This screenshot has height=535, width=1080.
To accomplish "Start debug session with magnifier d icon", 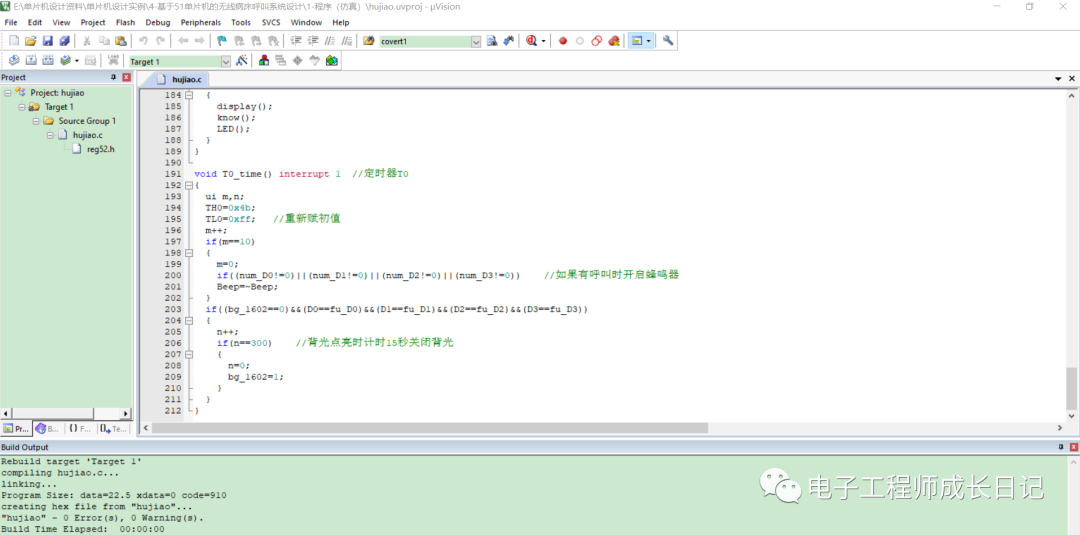I will (531, 41).
